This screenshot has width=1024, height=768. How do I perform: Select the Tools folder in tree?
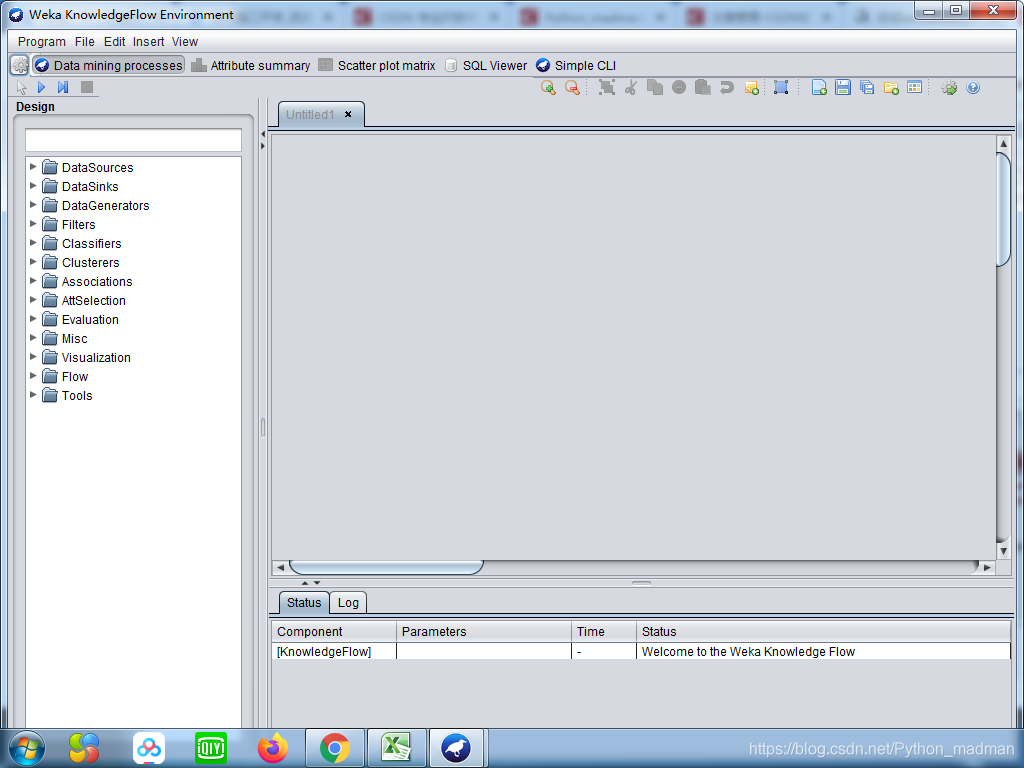[x=67, y=395]
